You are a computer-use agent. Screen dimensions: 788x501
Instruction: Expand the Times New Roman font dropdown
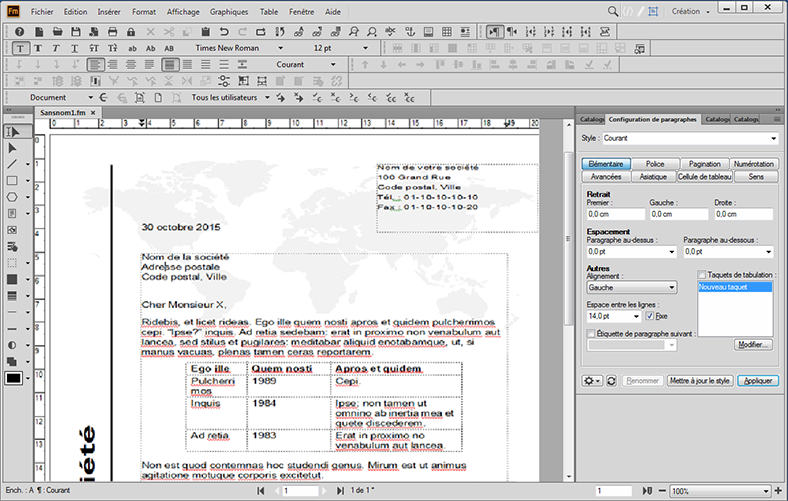[x=280, y=48]
